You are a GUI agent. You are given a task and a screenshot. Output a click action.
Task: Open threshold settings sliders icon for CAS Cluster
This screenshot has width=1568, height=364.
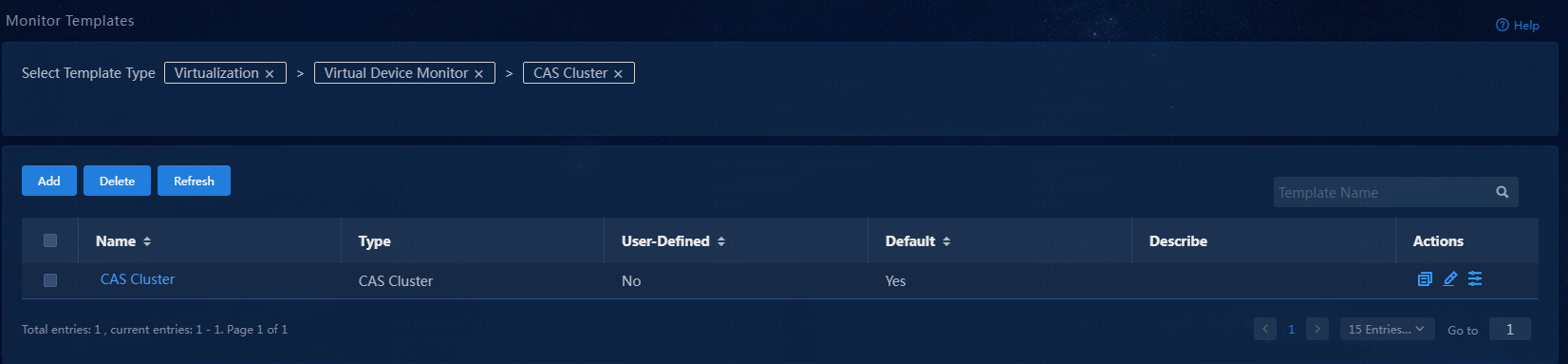click(x=1475, y=278)
